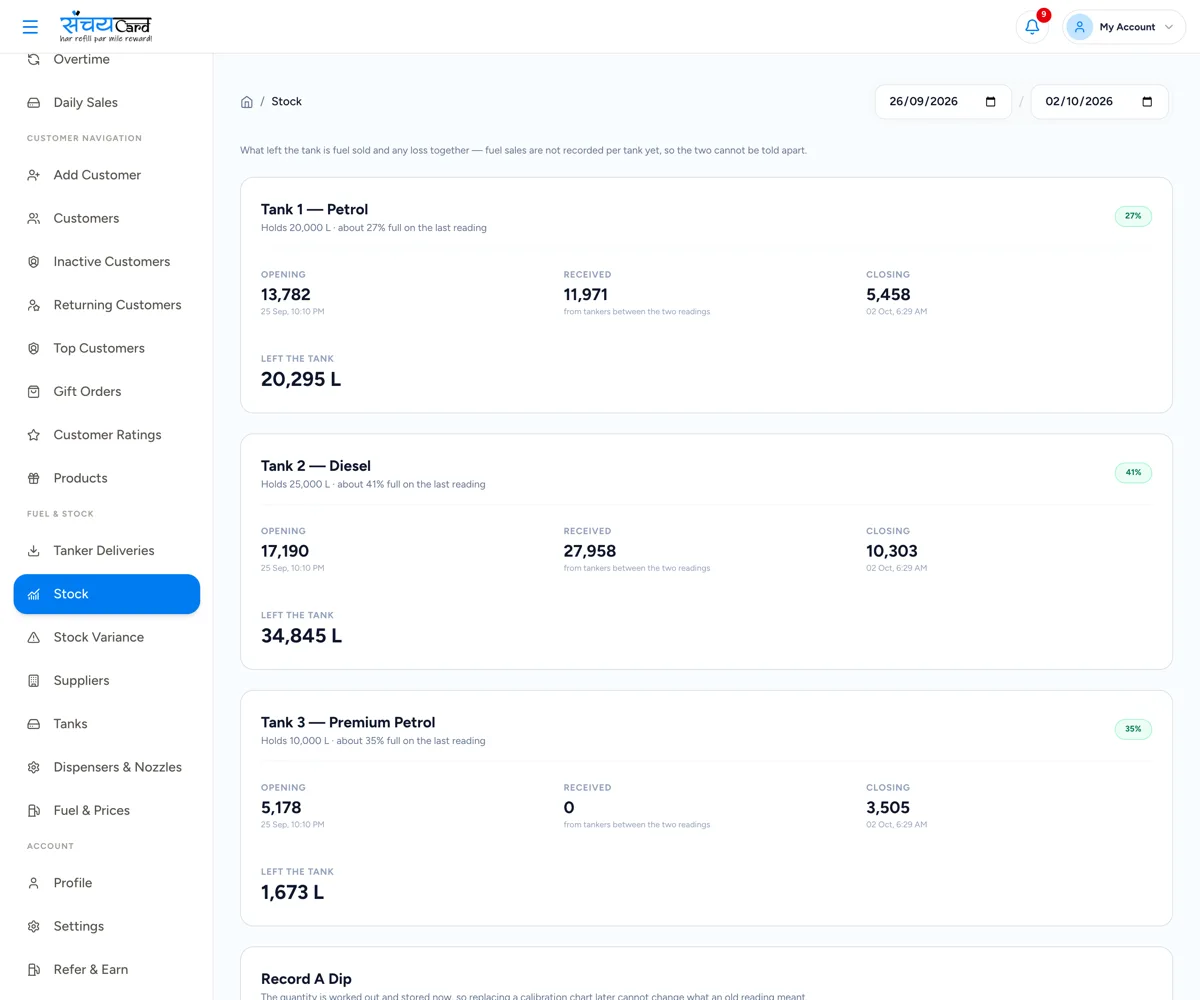The image size is (1200, 1000).
Task: Click the Stock Variance warning icon
Action: [x=33, y=637]
